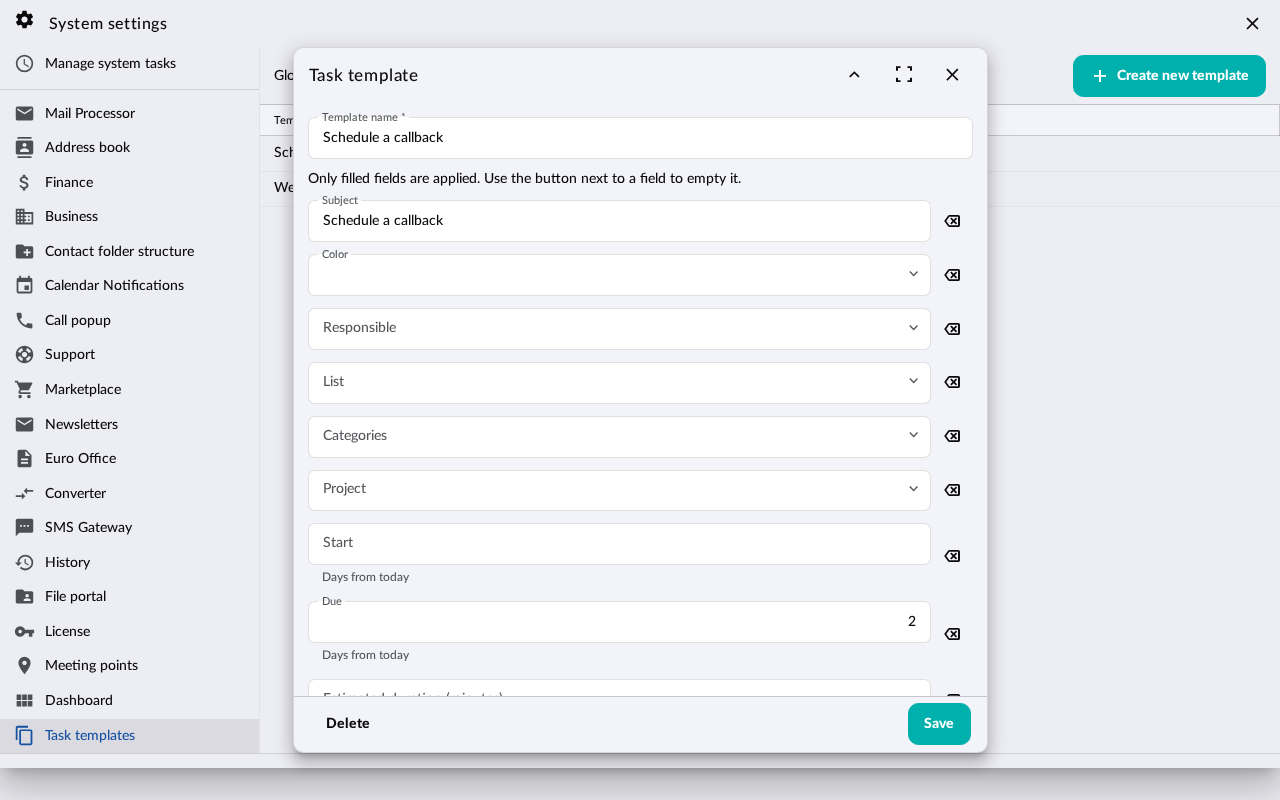Screen dimensions: 1280x800
Task: Open Marketplace settings
Action: click(x=130, y=390)
